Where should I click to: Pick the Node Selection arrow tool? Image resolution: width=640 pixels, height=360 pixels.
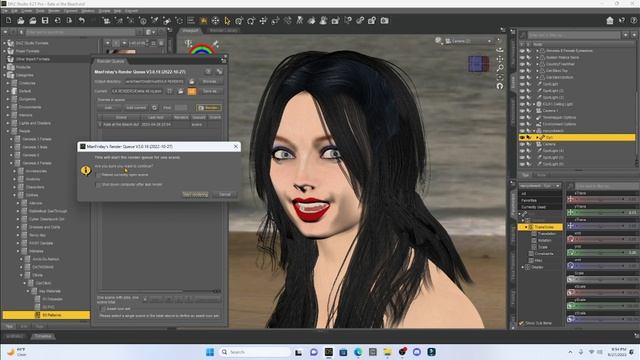click(x=227, y=20)
